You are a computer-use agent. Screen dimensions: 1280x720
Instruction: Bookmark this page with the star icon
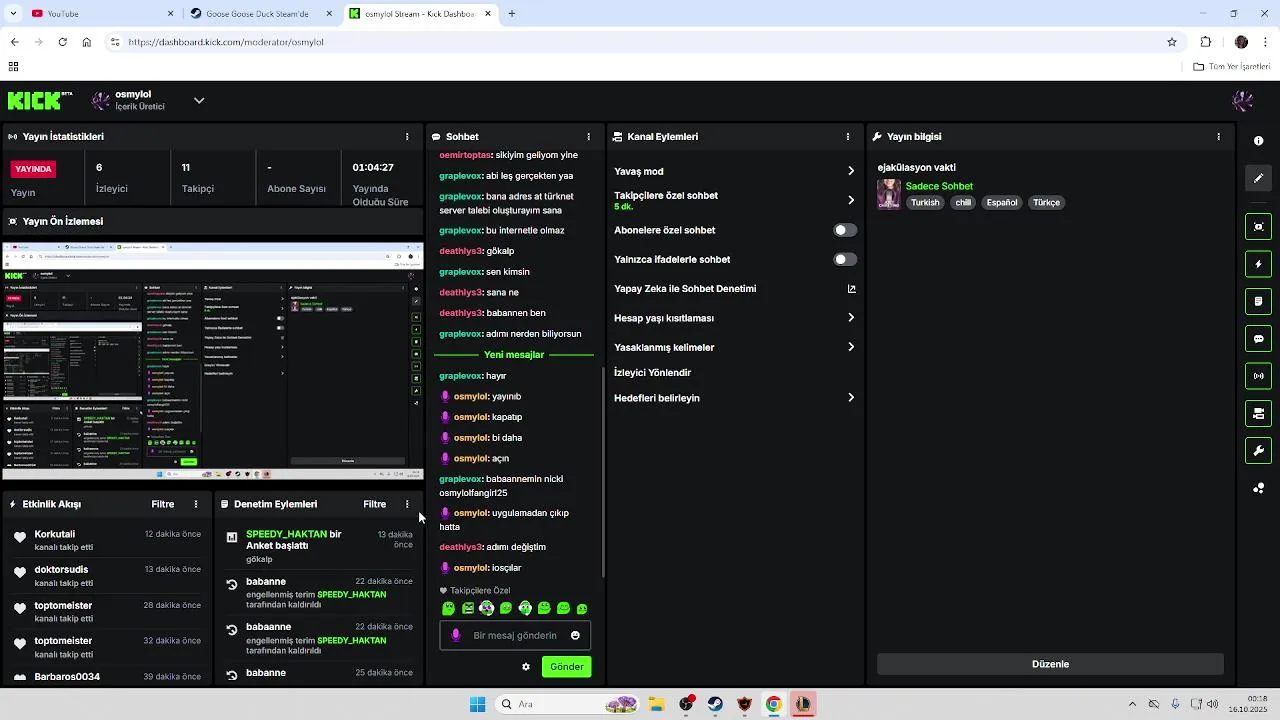[x=1172, y=42]
